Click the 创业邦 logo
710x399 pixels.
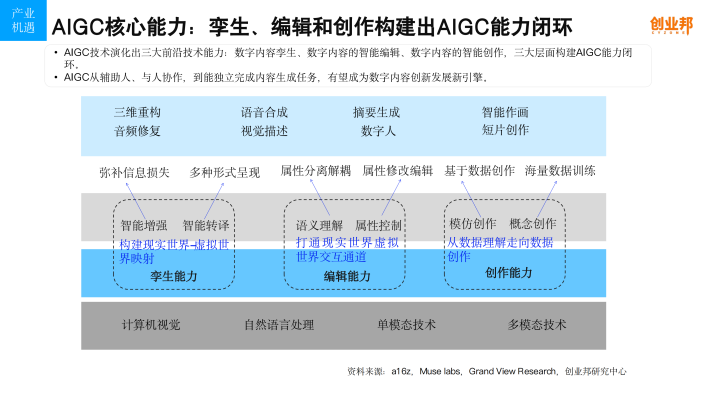(x=672, y=25)
